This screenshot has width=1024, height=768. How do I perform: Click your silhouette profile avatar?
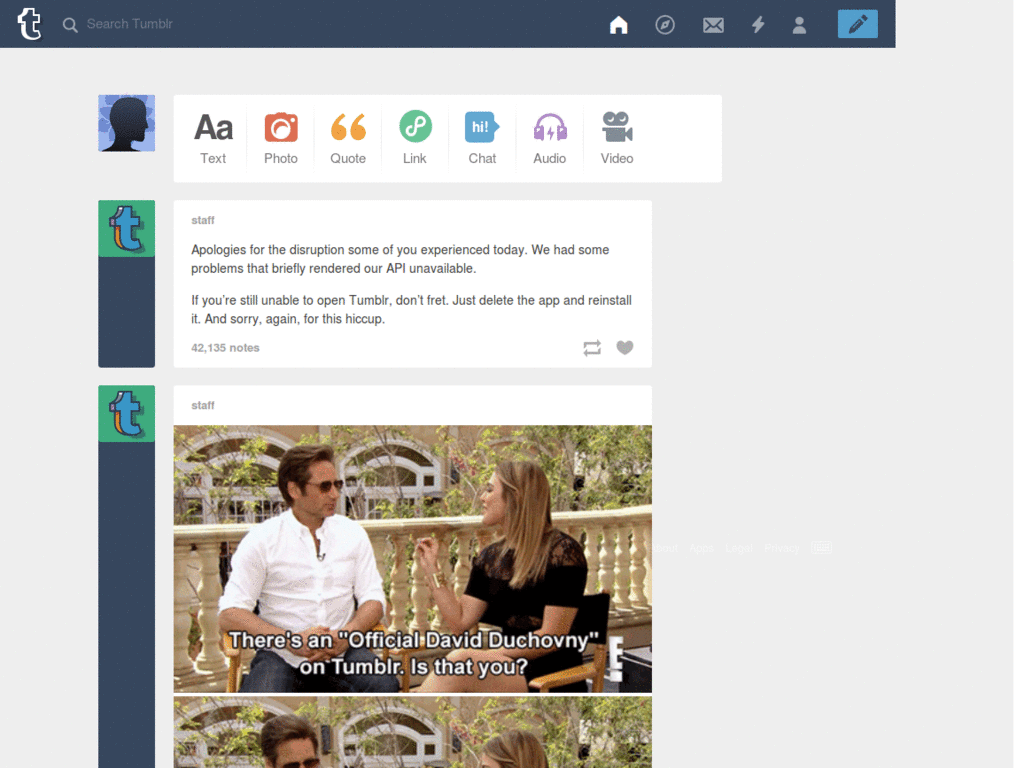click(127, 123)
